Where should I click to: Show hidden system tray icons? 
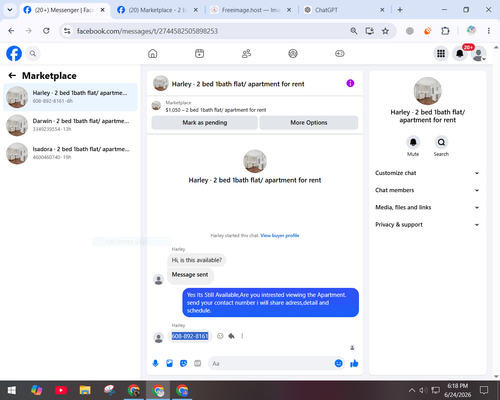click(x=412, y=390)
